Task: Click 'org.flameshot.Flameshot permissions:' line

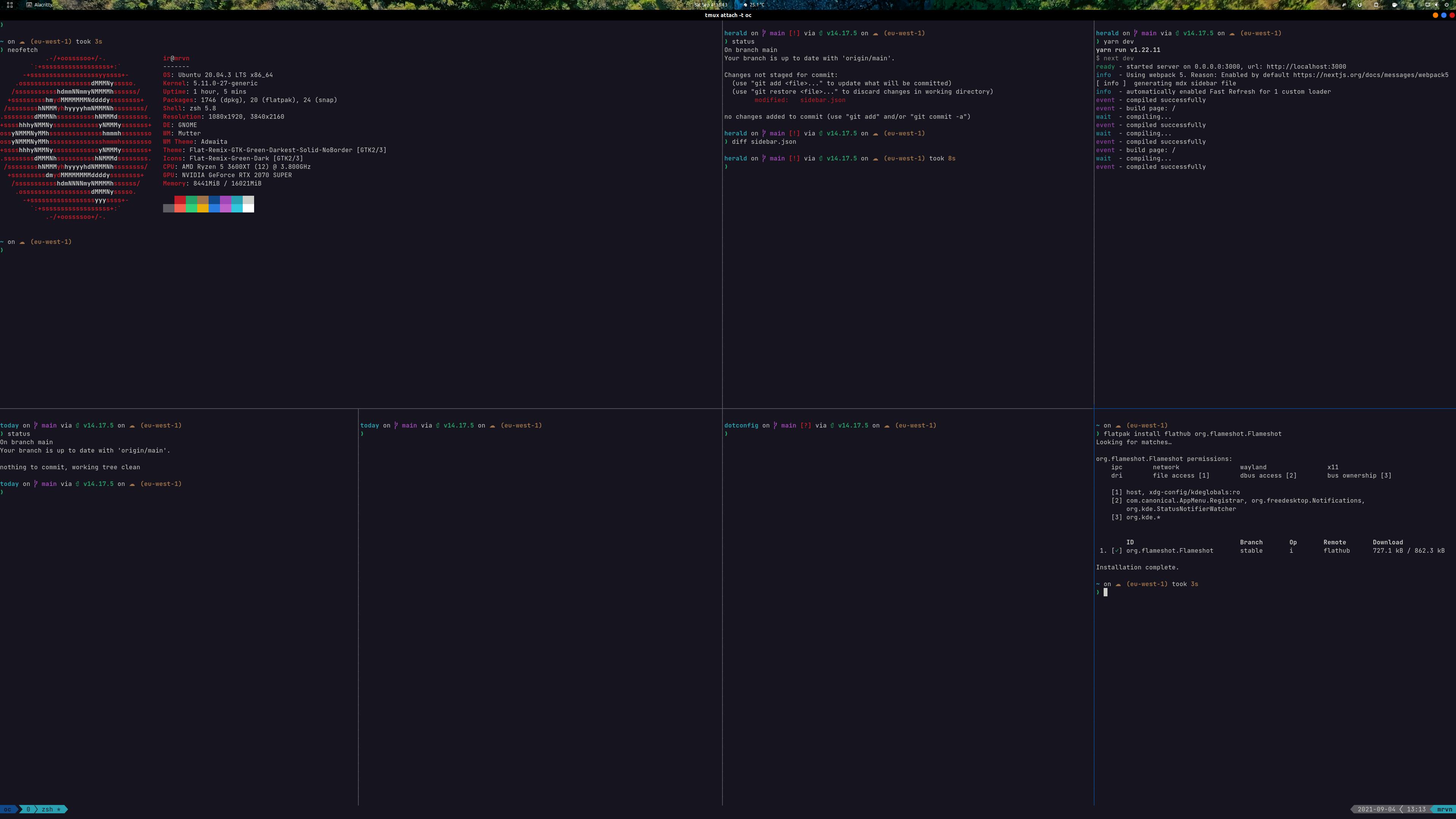Action: coord(1164,459)
